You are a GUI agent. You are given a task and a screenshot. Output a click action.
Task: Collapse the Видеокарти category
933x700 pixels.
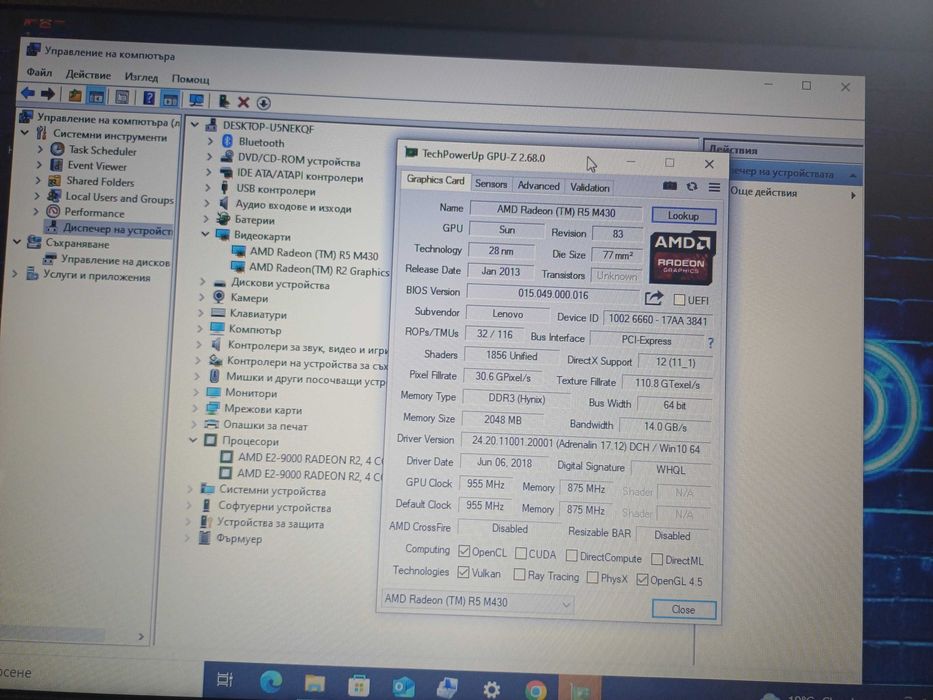(x=205, y=234)
